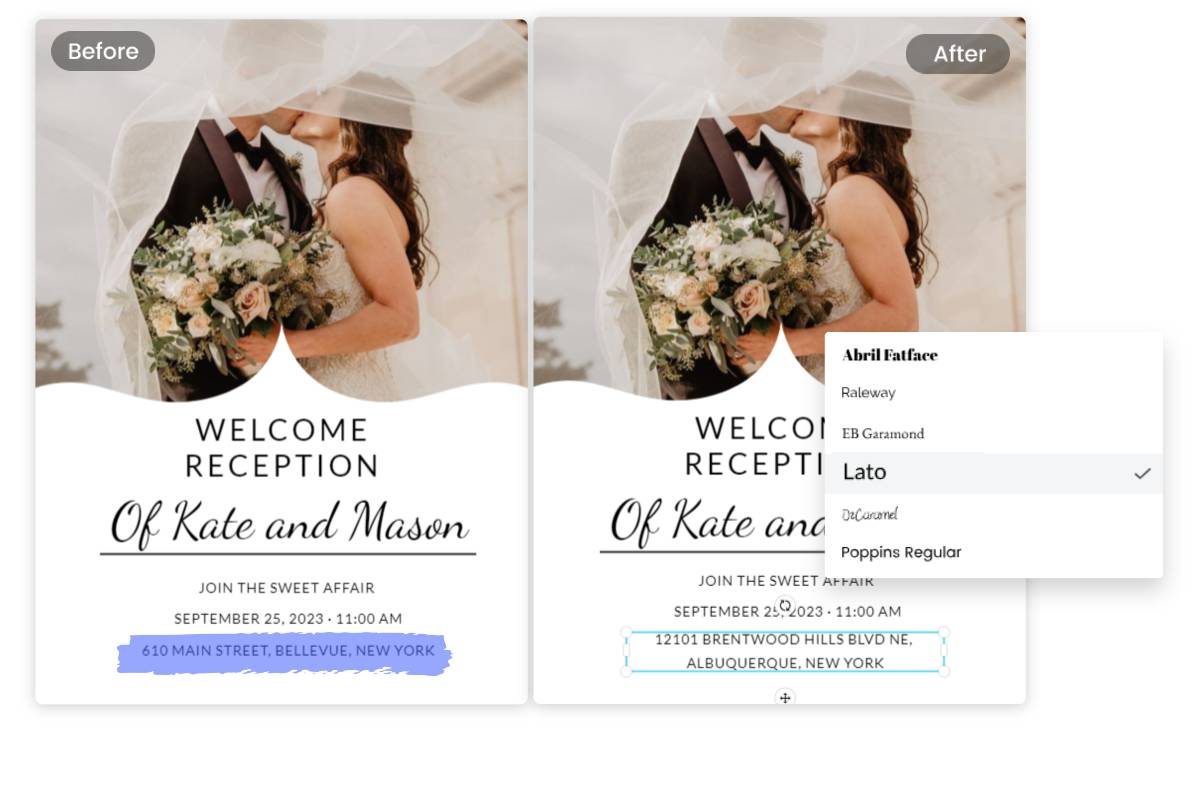Select the Raleway font option
This screenshot has height=800, width=1200.
[x=868, y=393]
